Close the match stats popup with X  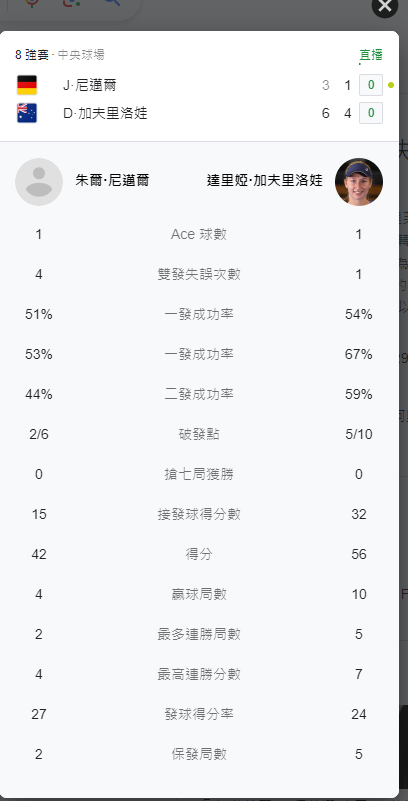[385, 5]
